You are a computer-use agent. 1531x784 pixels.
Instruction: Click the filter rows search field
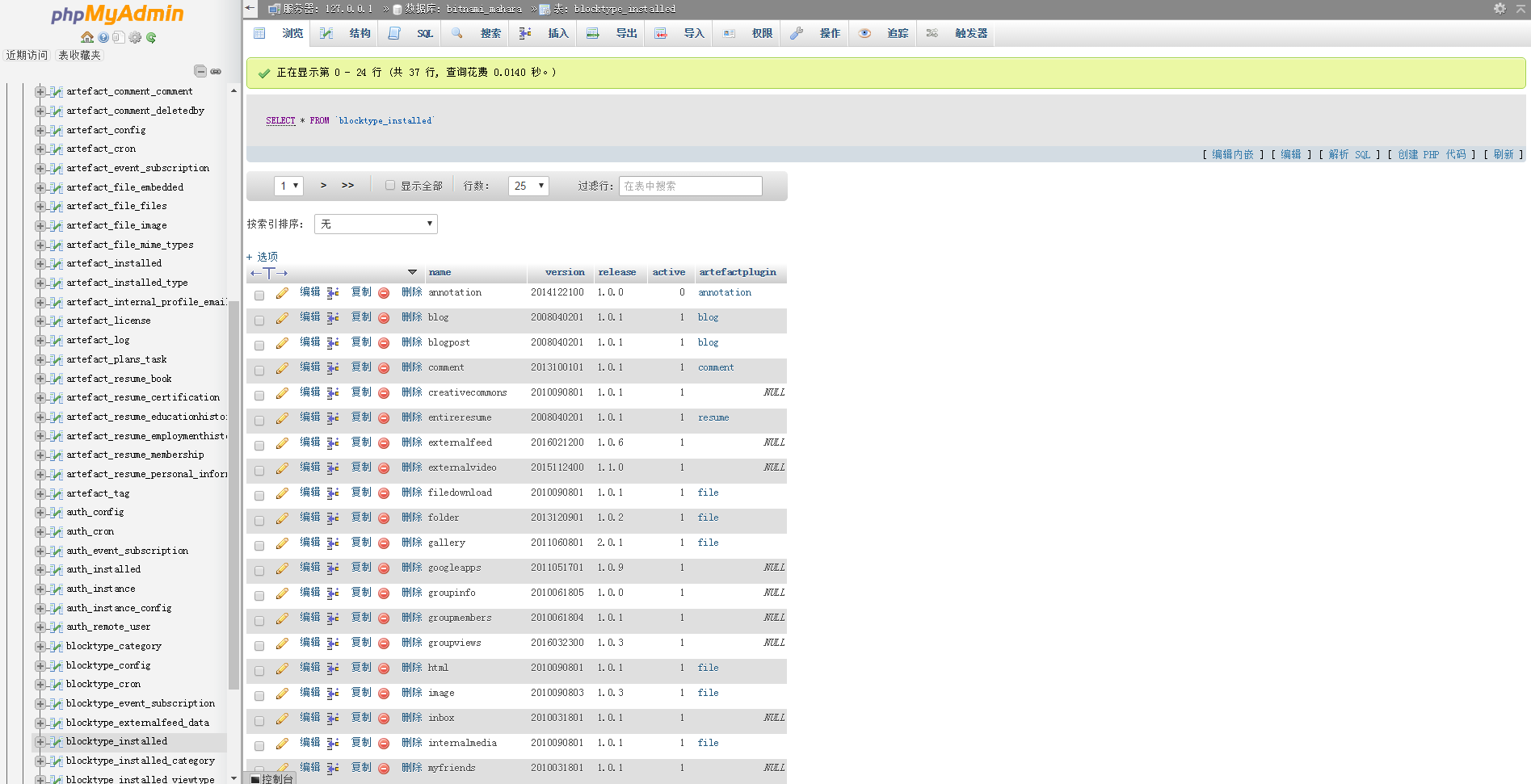coord(690,186)
